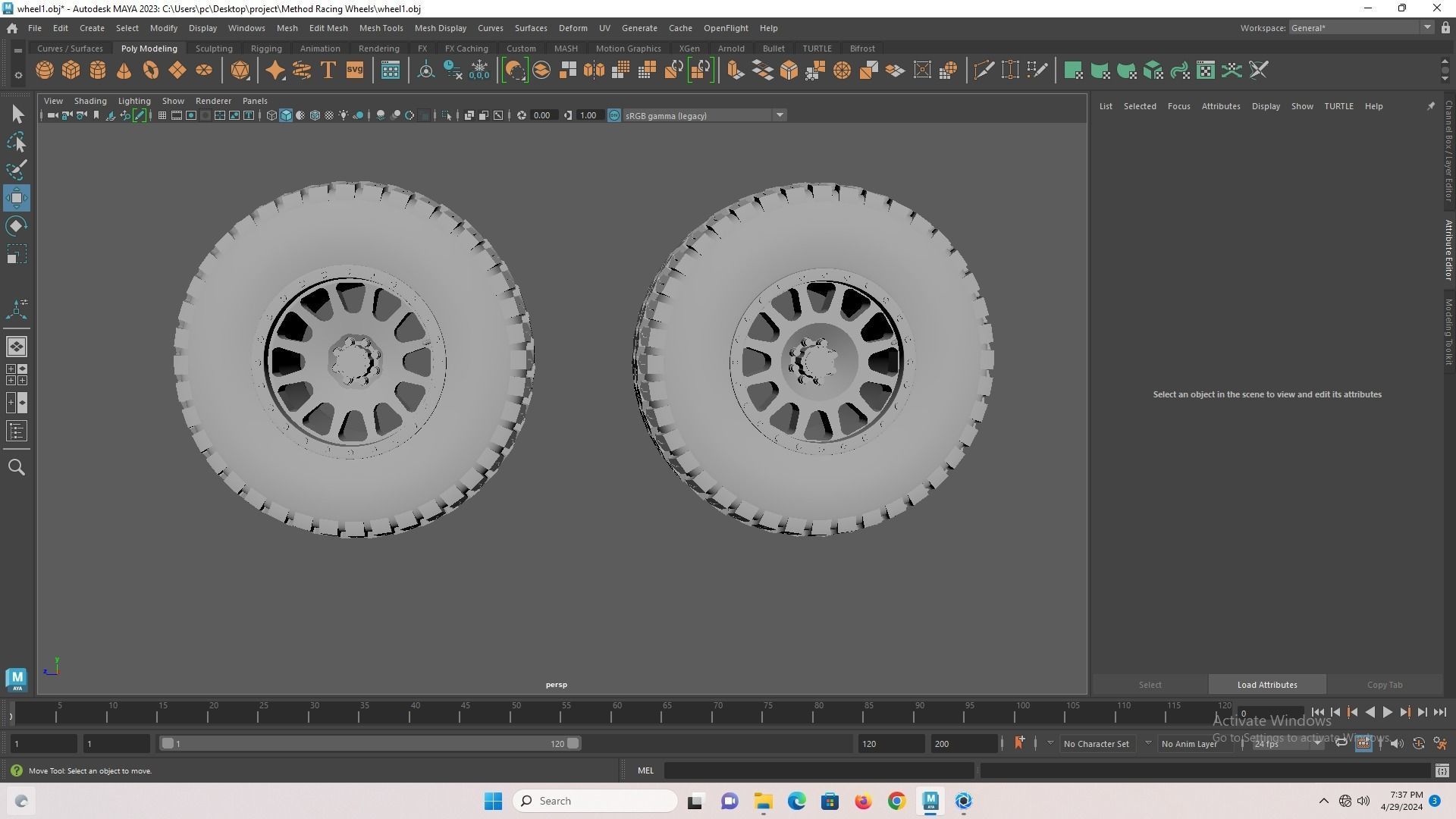Open the Workspace General dropdown
Screen dimensions: 1456x819
click(x=1362, y=28)
